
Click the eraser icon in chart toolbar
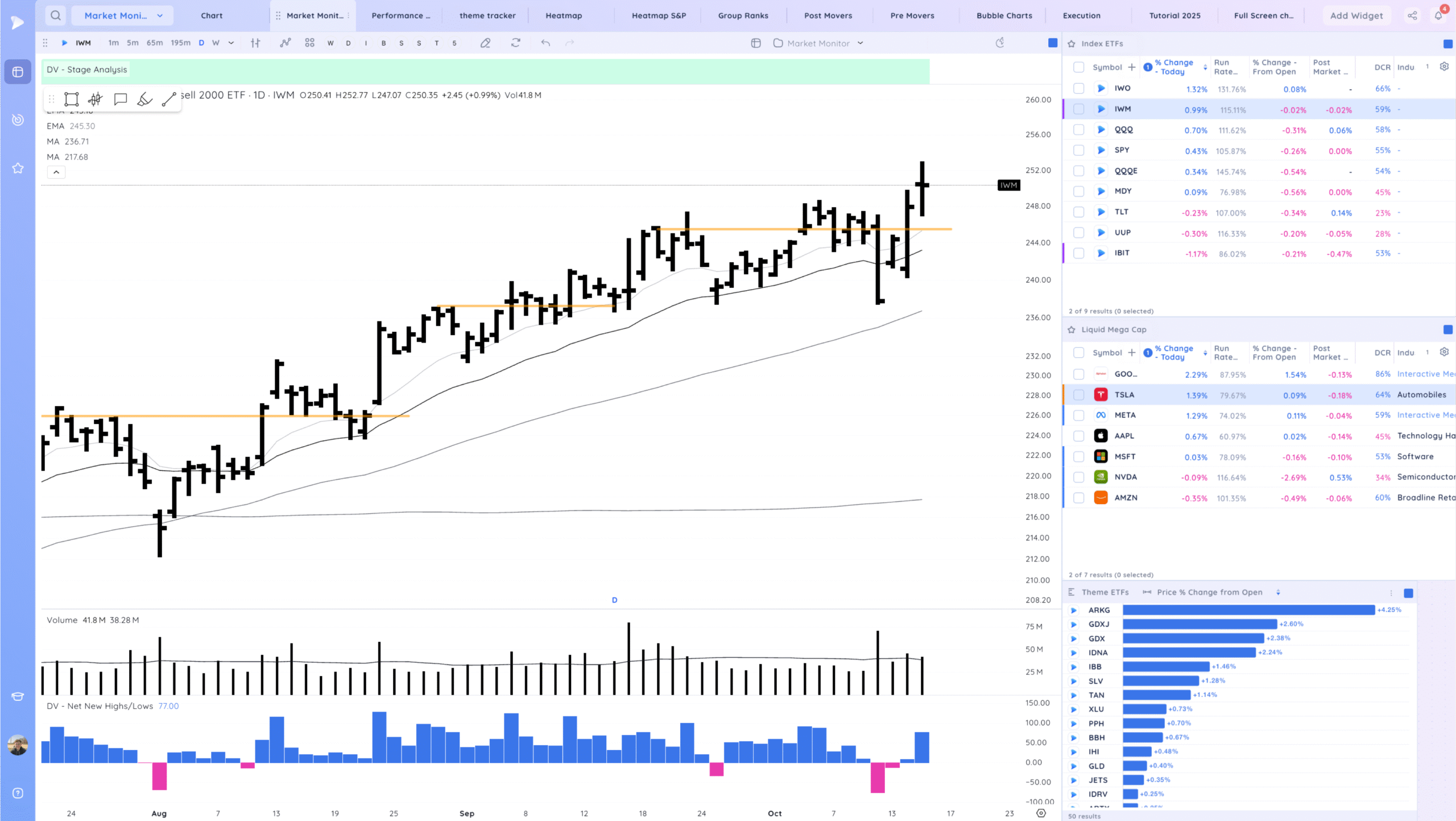[x=485, y=43]
